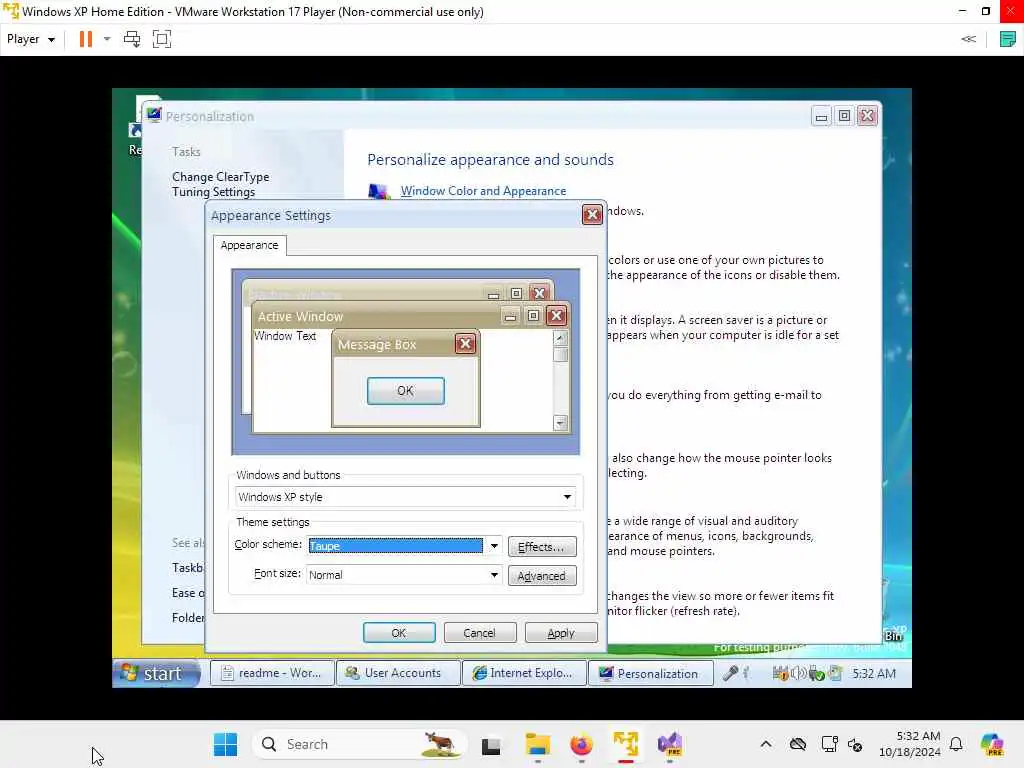The width and height of the screenshot is (1024, 768).
Task: Click the Inactive Window preview close icon
Action: (x=539, y=293)
